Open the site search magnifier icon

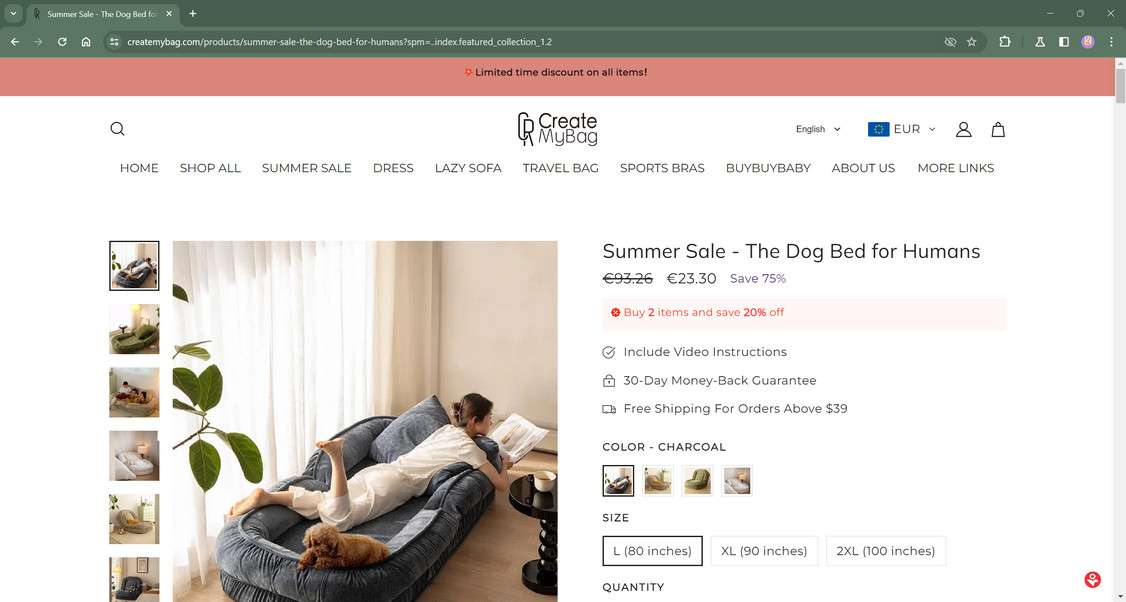click(x=117, y=129)
